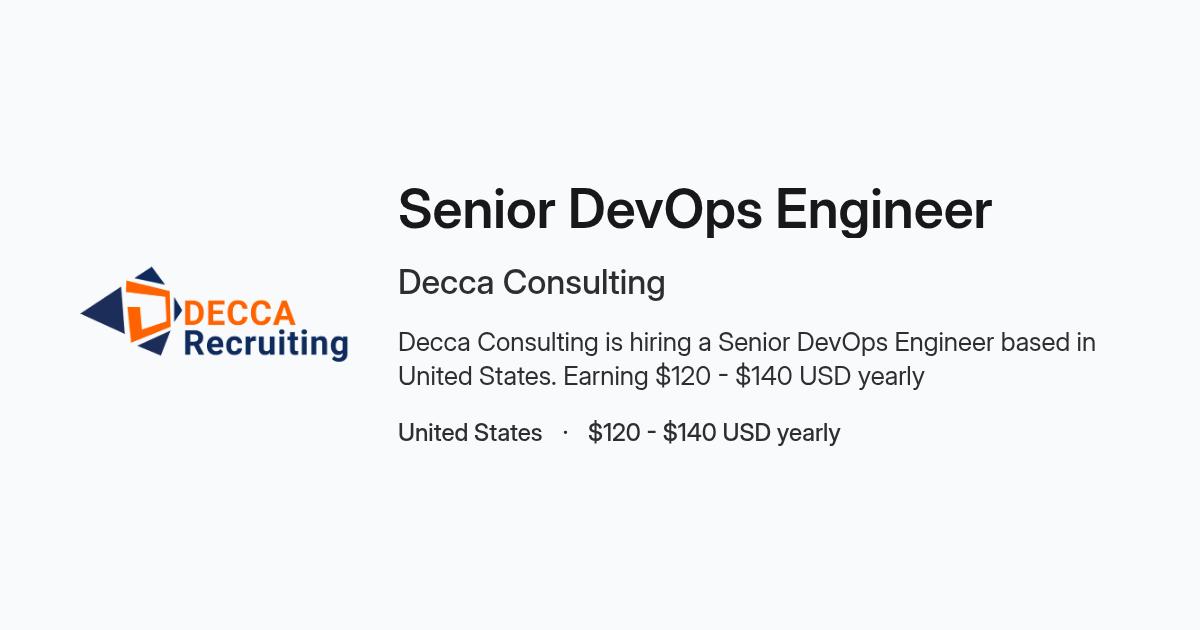Select the bold $120 - $140 USD yearly salary tag
Viewport: 1200px width, 630px height.
pyautogui.click(x=714, y=433)
